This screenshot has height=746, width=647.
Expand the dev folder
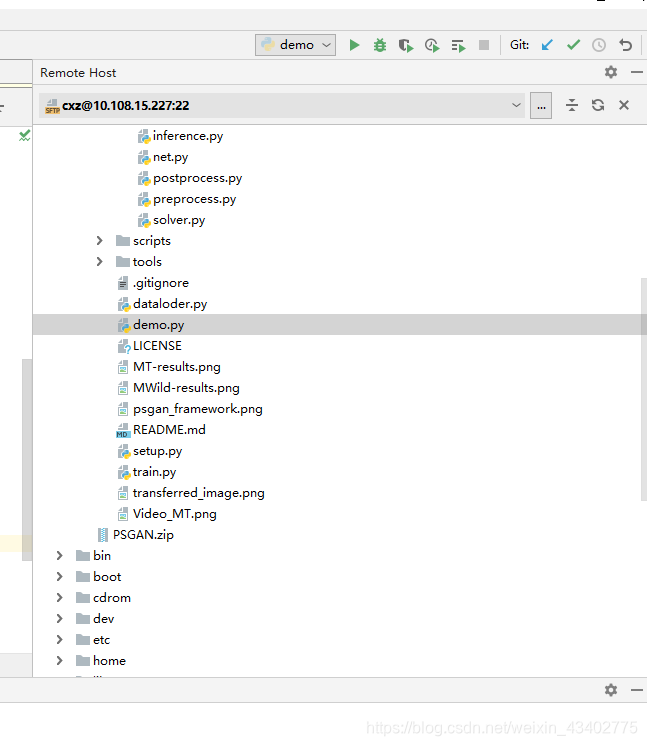(59, 618)
